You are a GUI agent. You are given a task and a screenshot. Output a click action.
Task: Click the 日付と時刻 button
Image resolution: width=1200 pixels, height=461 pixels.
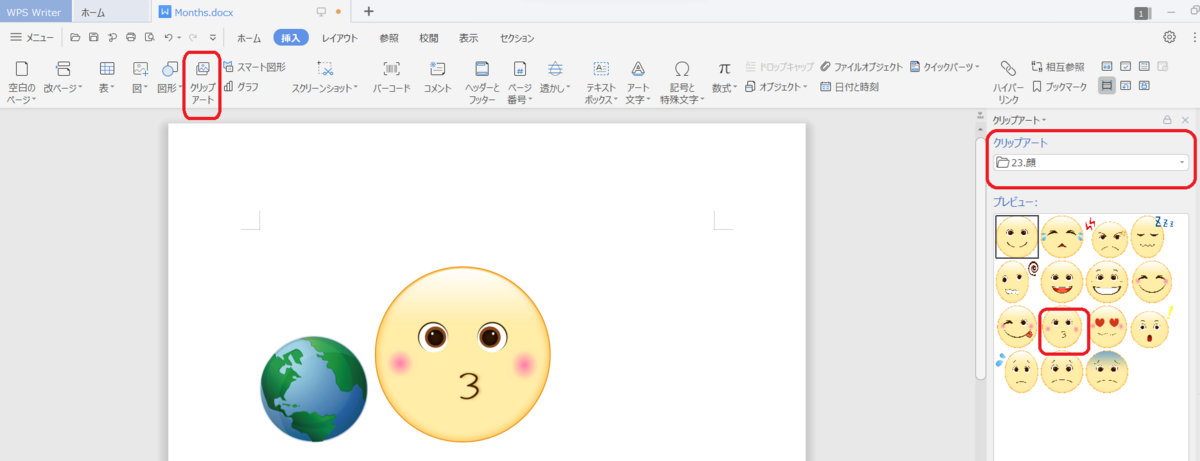848,87
